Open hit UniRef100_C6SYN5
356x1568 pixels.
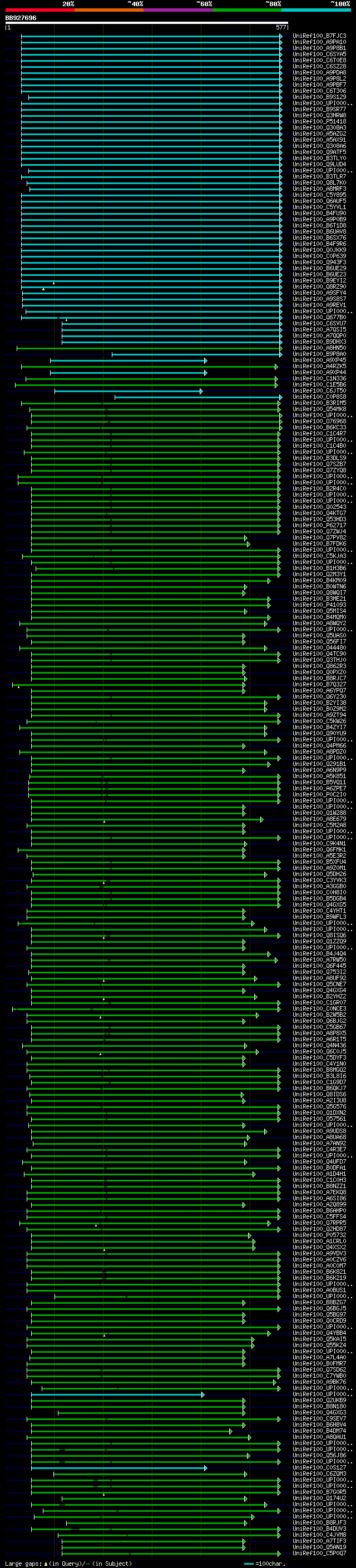(319, 54)
